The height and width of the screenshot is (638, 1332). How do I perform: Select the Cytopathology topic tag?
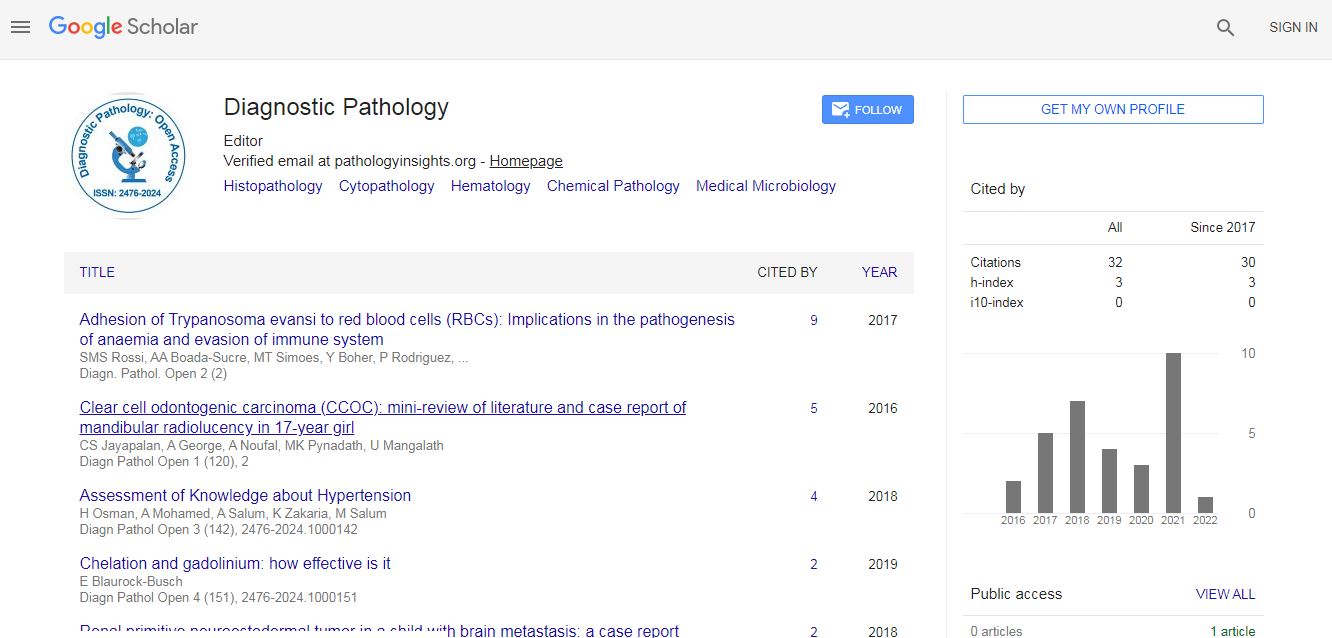386,186
